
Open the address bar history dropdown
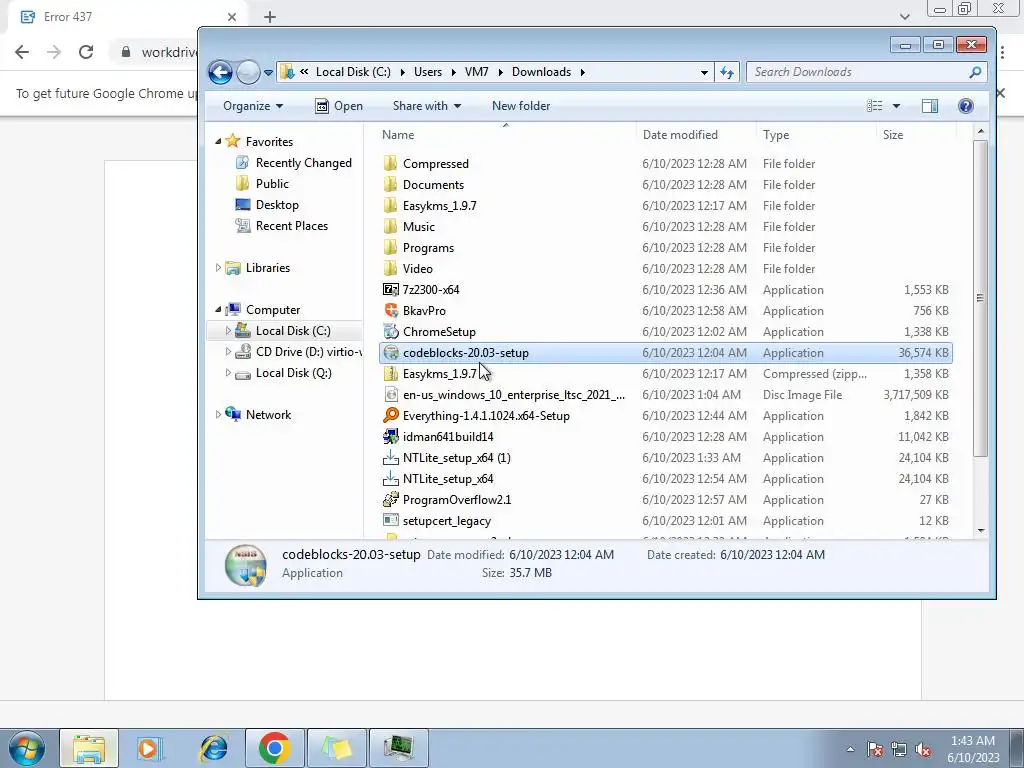pyautogui.click(x=704, y=72)
